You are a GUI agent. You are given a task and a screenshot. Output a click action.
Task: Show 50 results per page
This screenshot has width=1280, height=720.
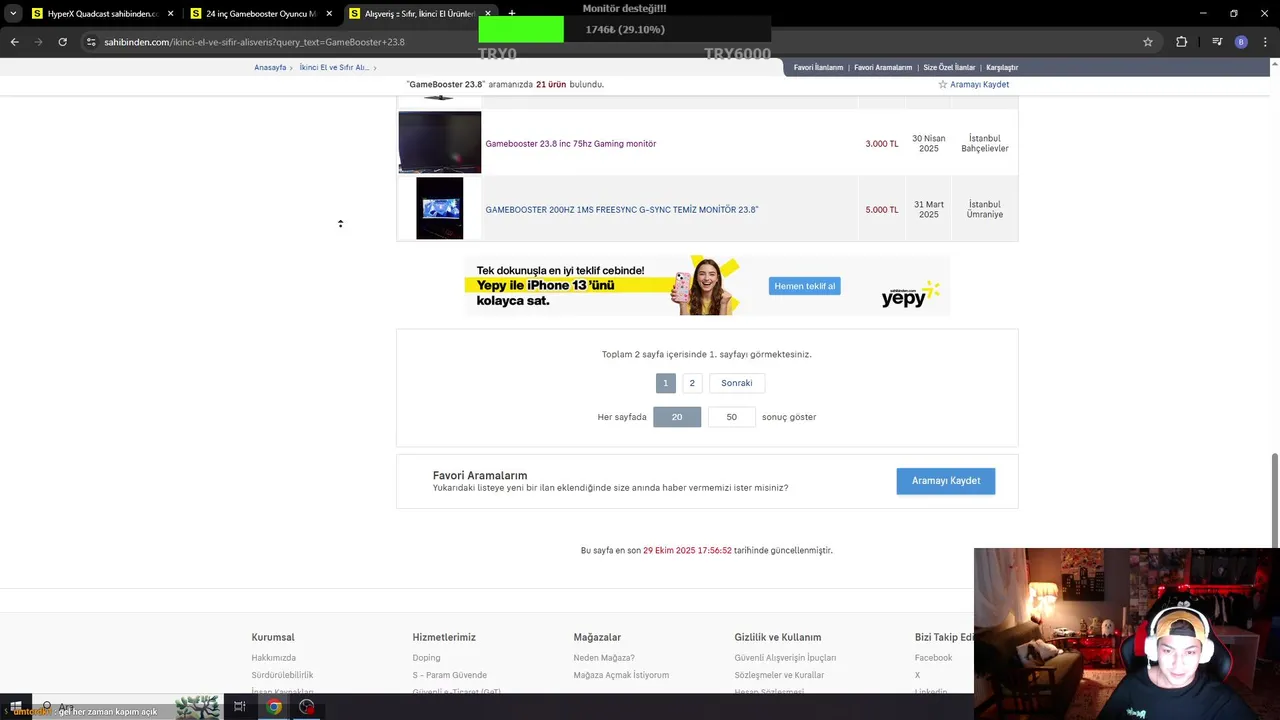(731, 417)
